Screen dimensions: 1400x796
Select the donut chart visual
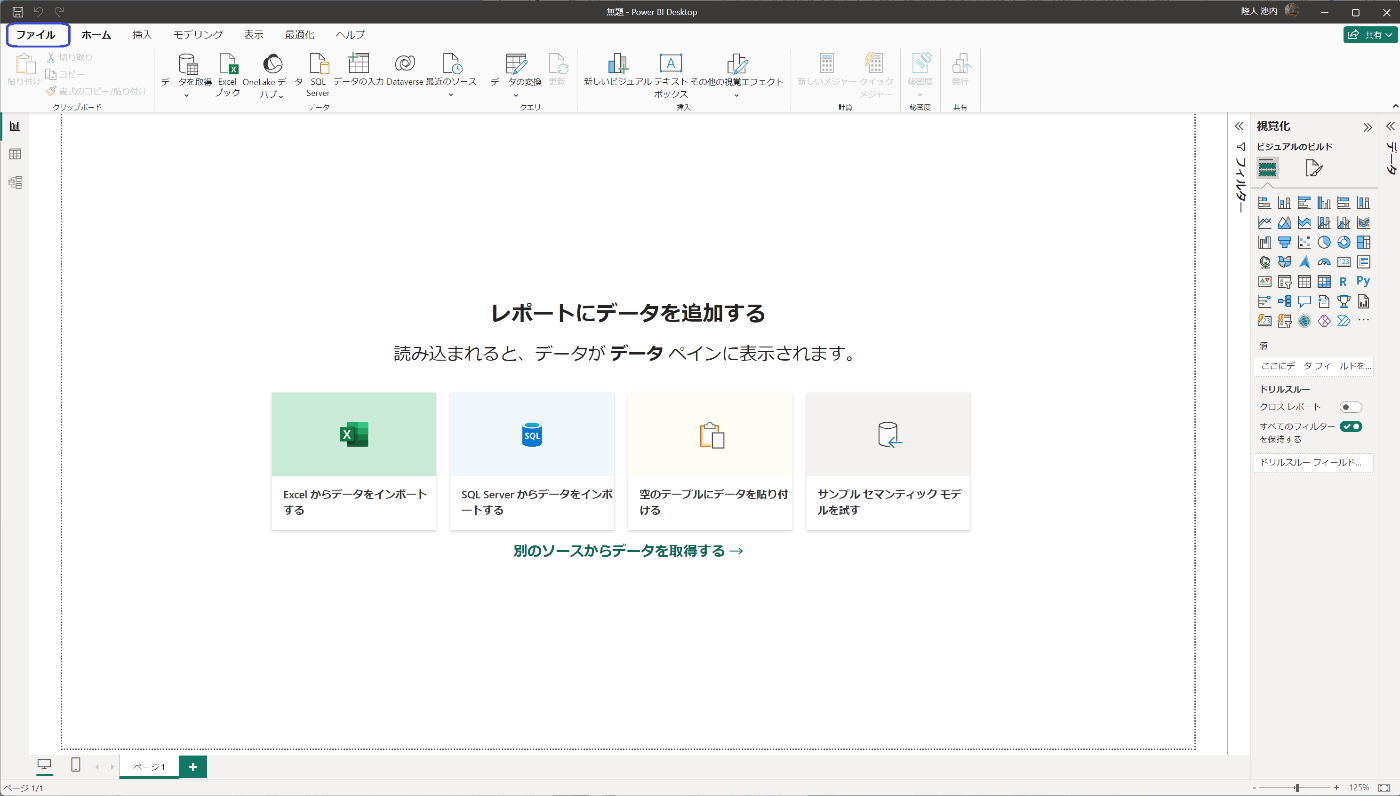pyautogui.click(x=1344, y=242)
